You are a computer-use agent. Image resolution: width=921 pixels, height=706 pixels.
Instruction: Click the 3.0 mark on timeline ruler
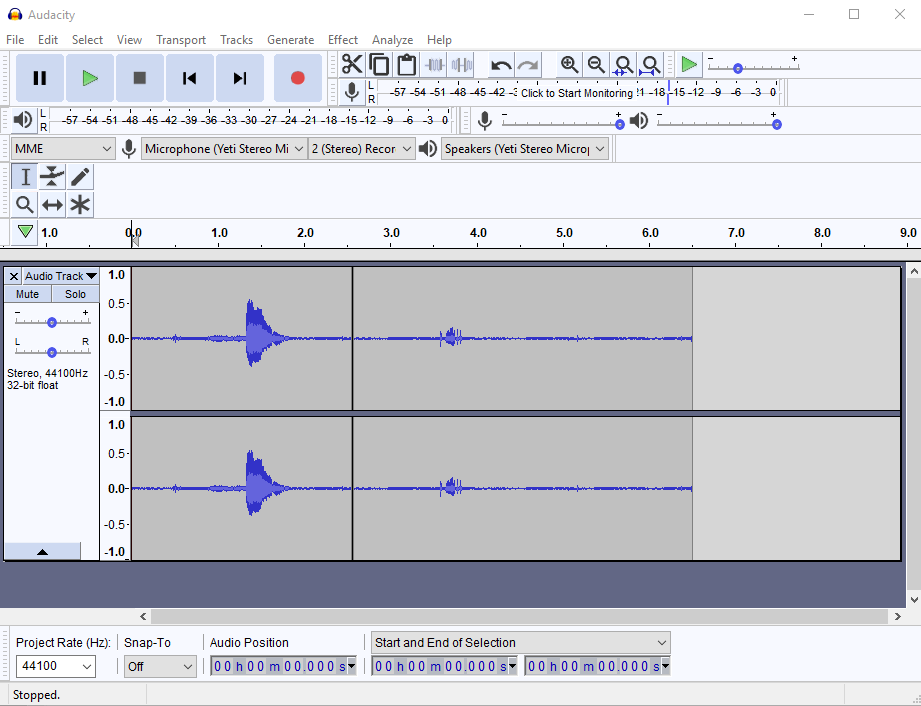point(391,233)
